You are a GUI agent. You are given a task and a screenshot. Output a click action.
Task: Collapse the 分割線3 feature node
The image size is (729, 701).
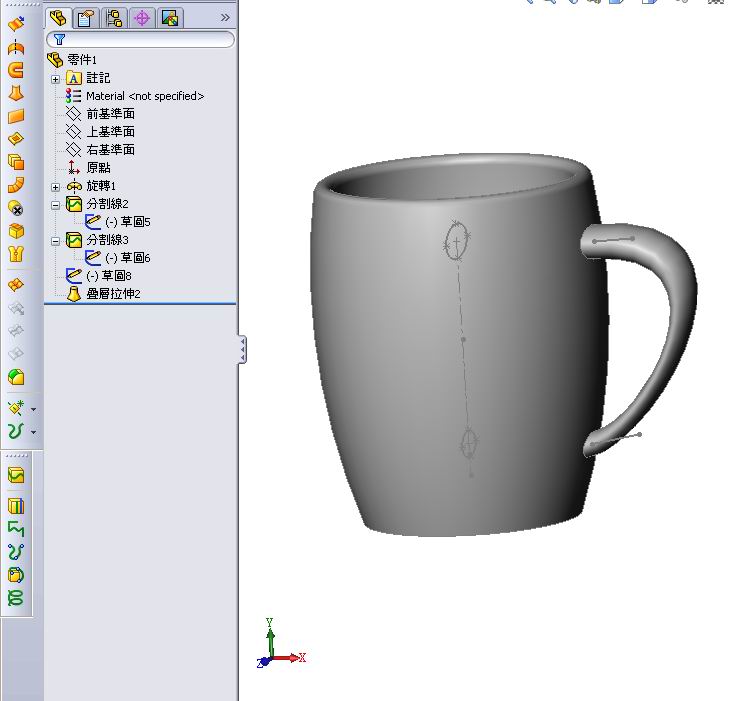pyautogui.click(x=55, y=241)
